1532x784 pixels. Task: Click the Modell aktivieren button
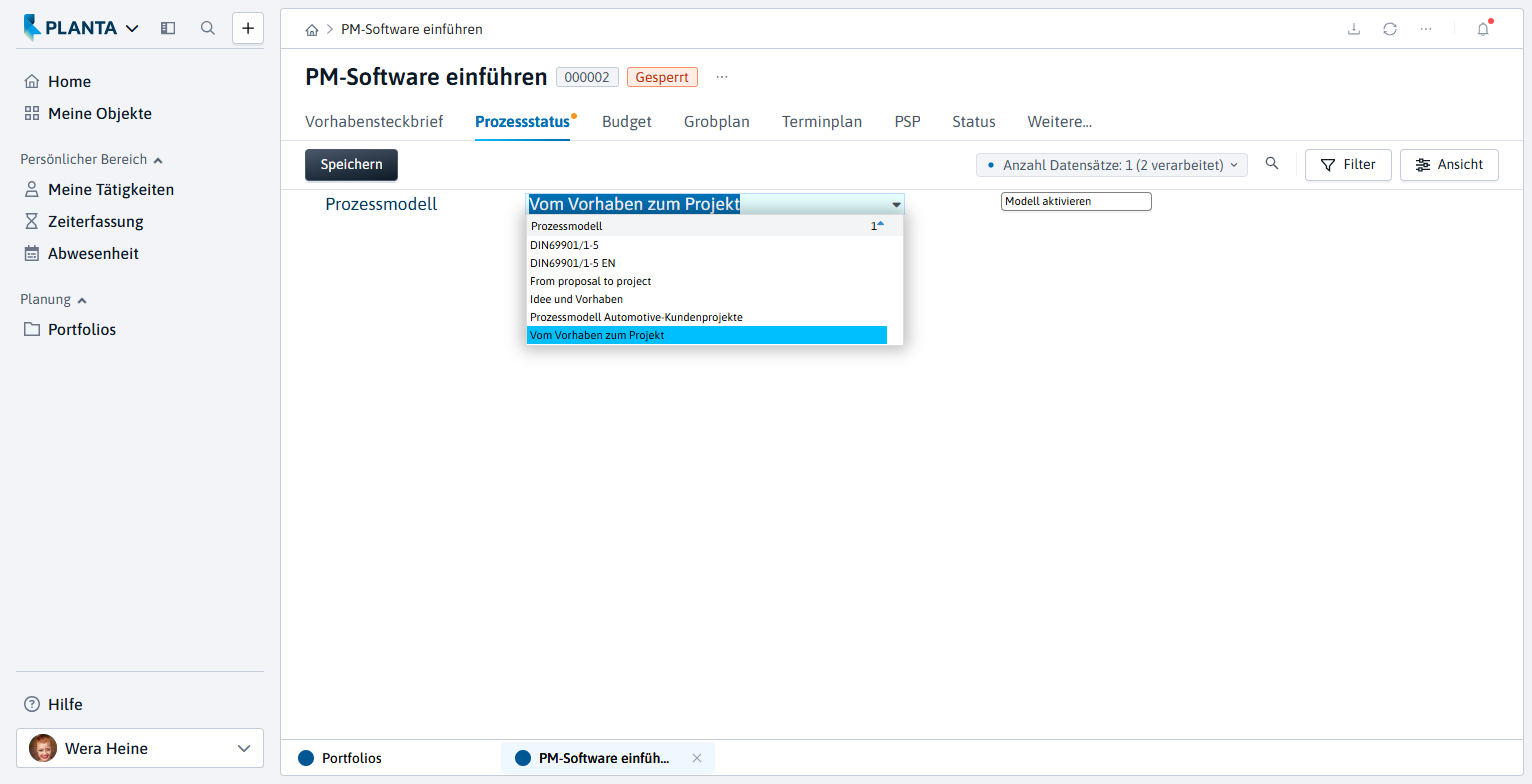[1076, 202]
